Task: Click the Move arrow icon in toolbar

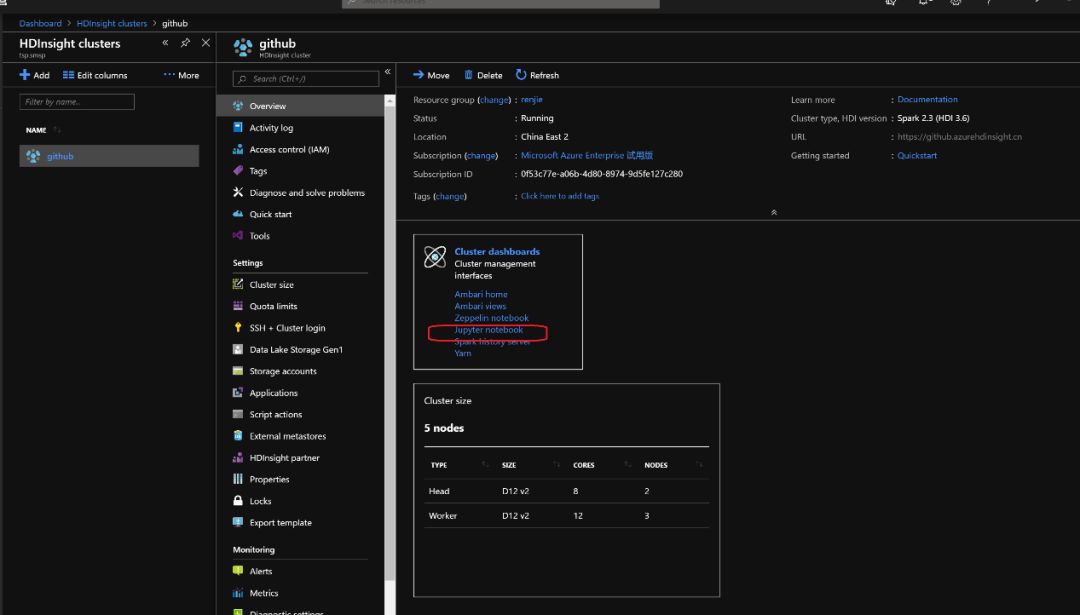Action: pos(419,75)
